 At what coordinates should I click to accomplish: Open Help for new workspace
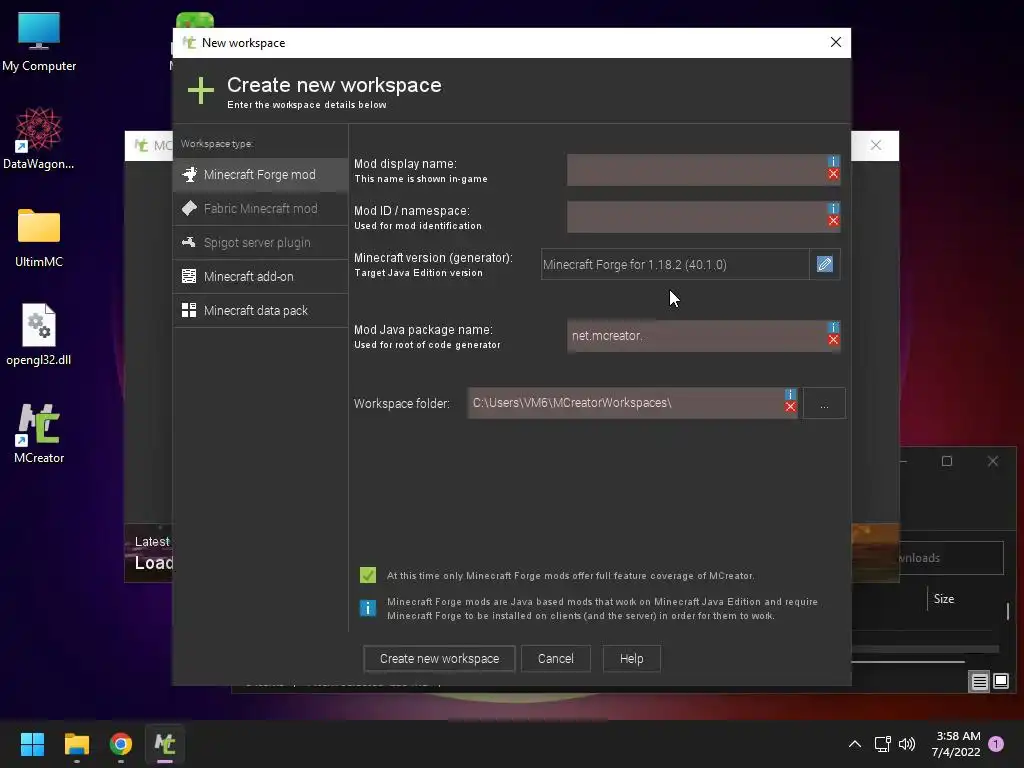point(632,658)
